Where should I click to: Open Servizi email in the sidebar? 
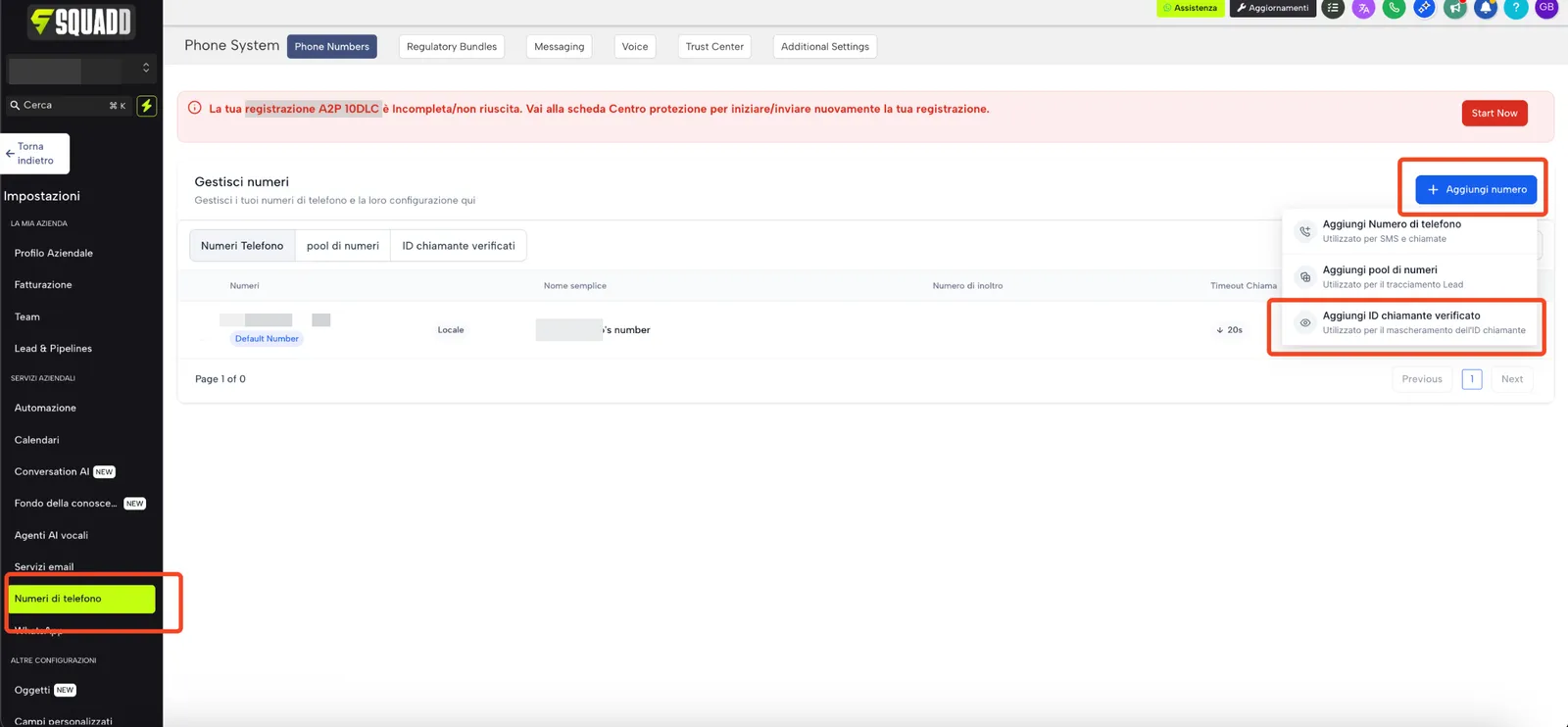coord(44,567)
